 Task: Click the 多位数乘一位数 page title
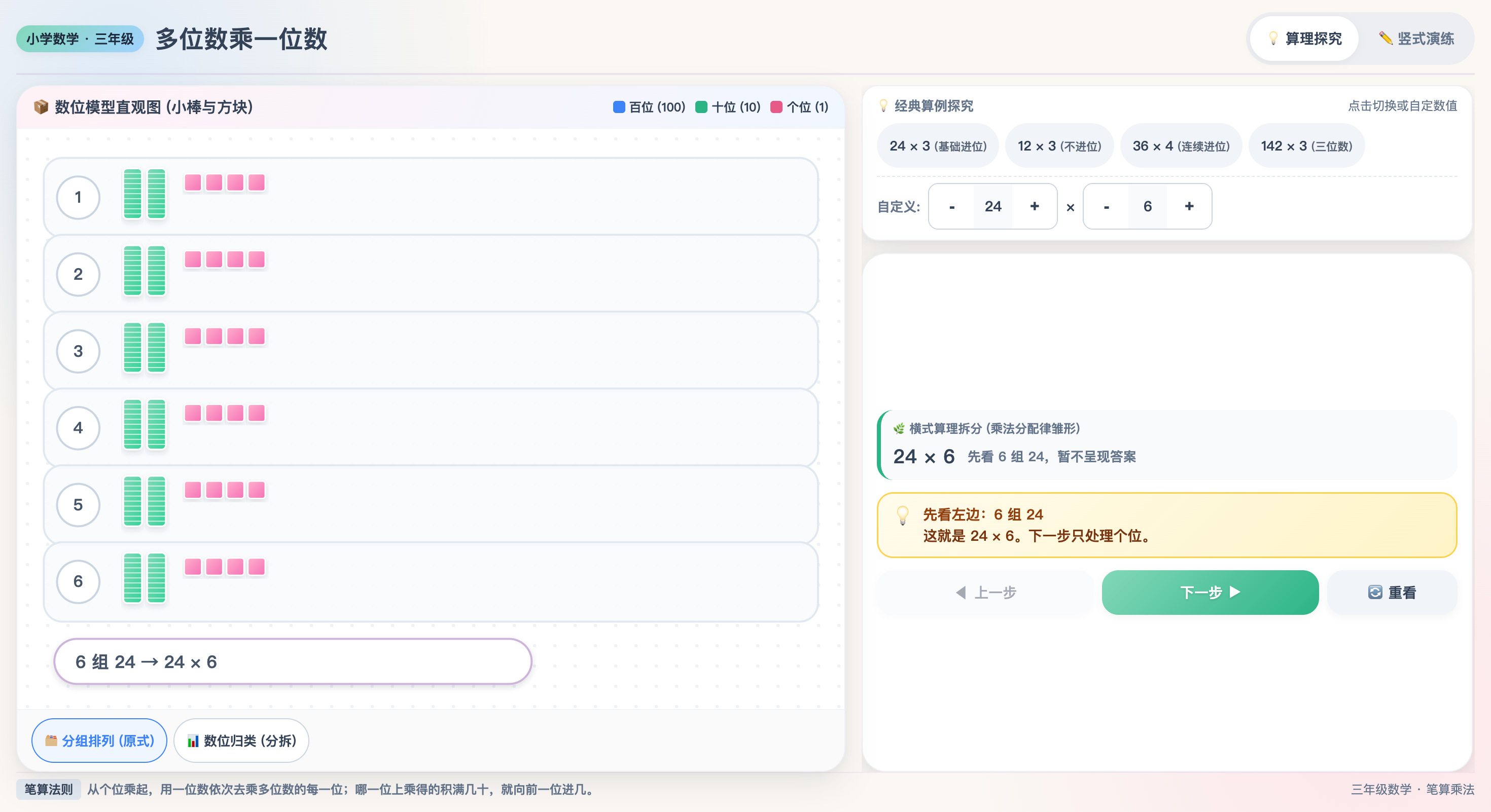point(241,39)
